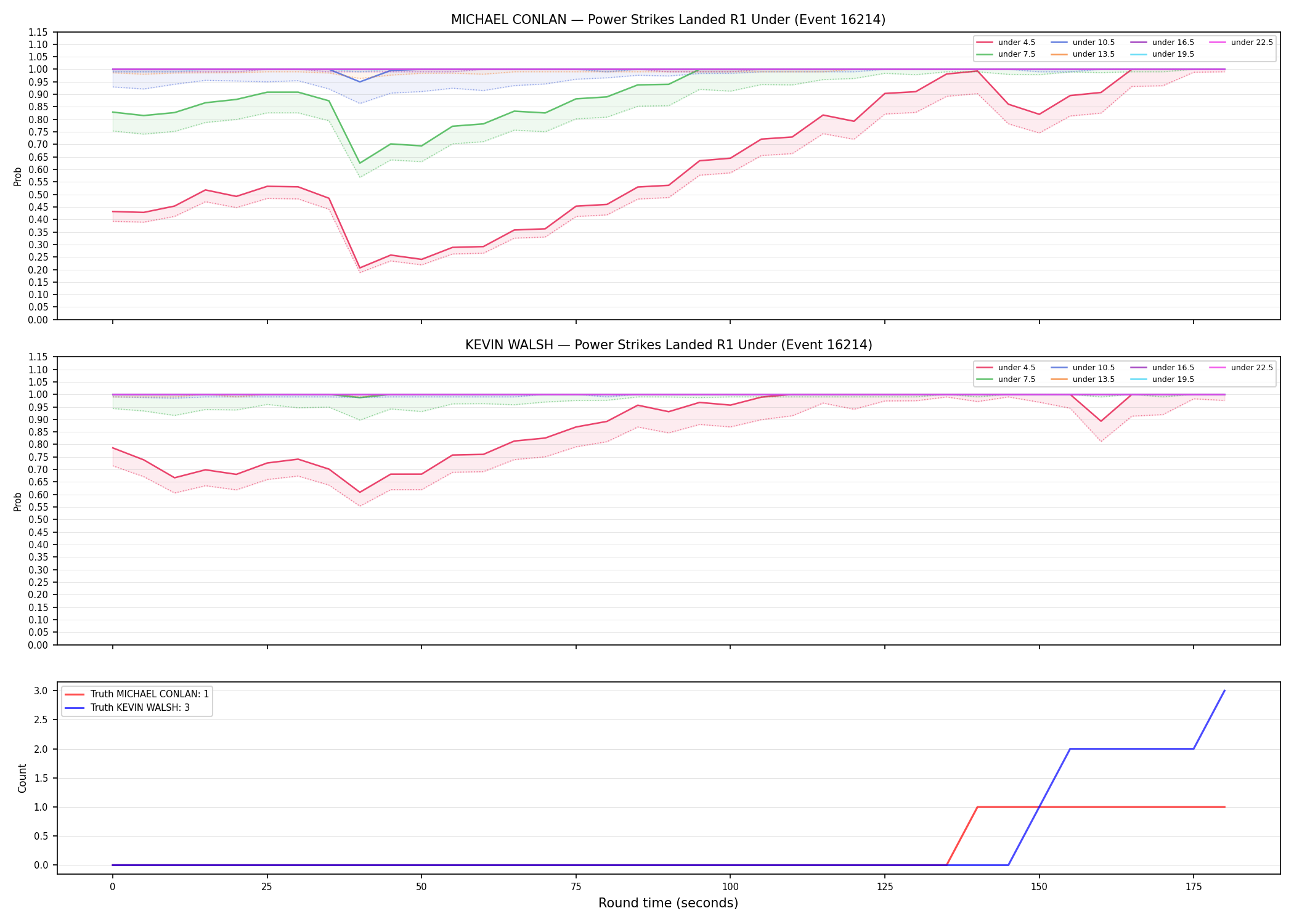
Task: Click 0.25 tick label on Walsh chart
Action: (38, 582)
